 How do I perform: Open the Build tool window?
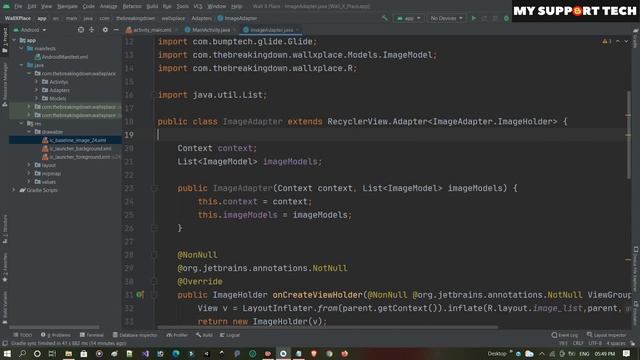(x=204, y=335)
